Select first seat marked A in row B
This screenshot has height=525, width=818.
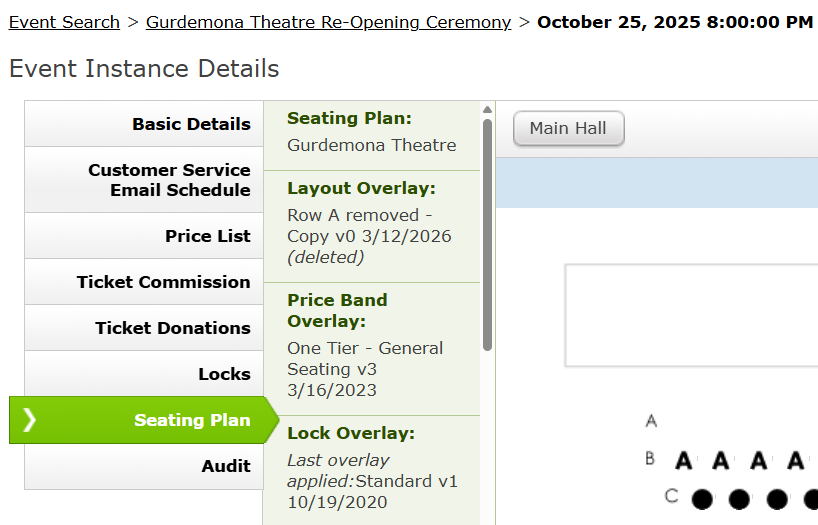(x=683, y=461)
